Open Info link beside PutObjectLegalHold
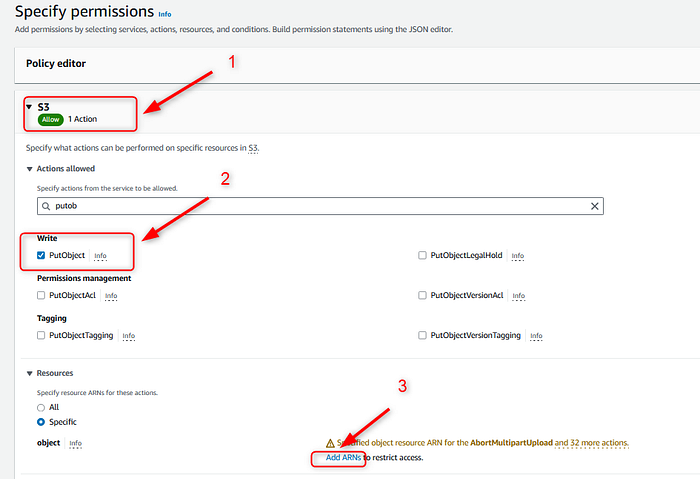The width and height of the screenshot is (700, 479). tap(518, 256)
